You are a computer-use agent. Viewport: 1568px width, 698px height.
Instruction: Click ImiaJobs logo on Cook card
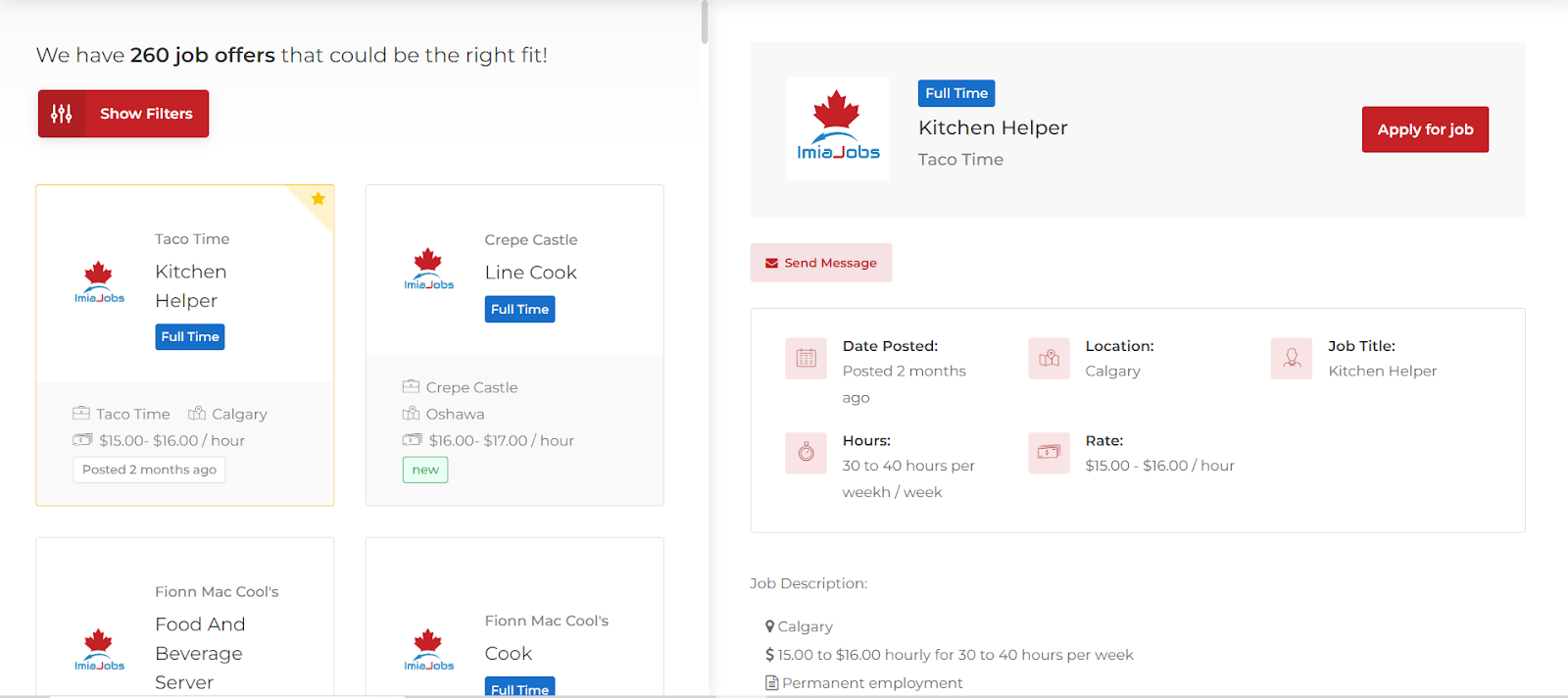[429, 650]
